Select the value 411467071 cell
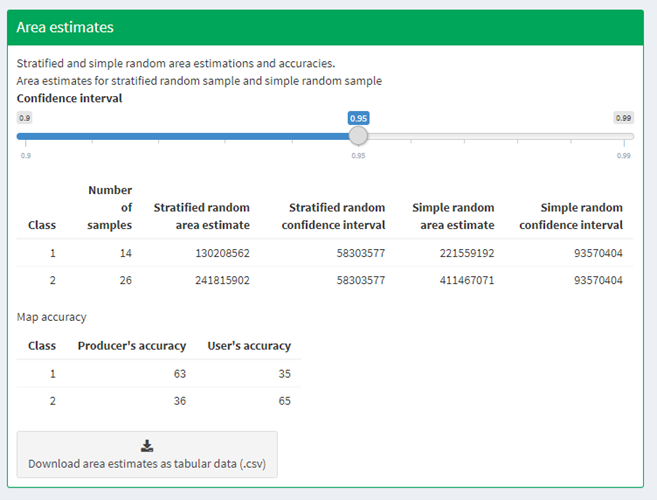657x500 pixels. [467, 280]
